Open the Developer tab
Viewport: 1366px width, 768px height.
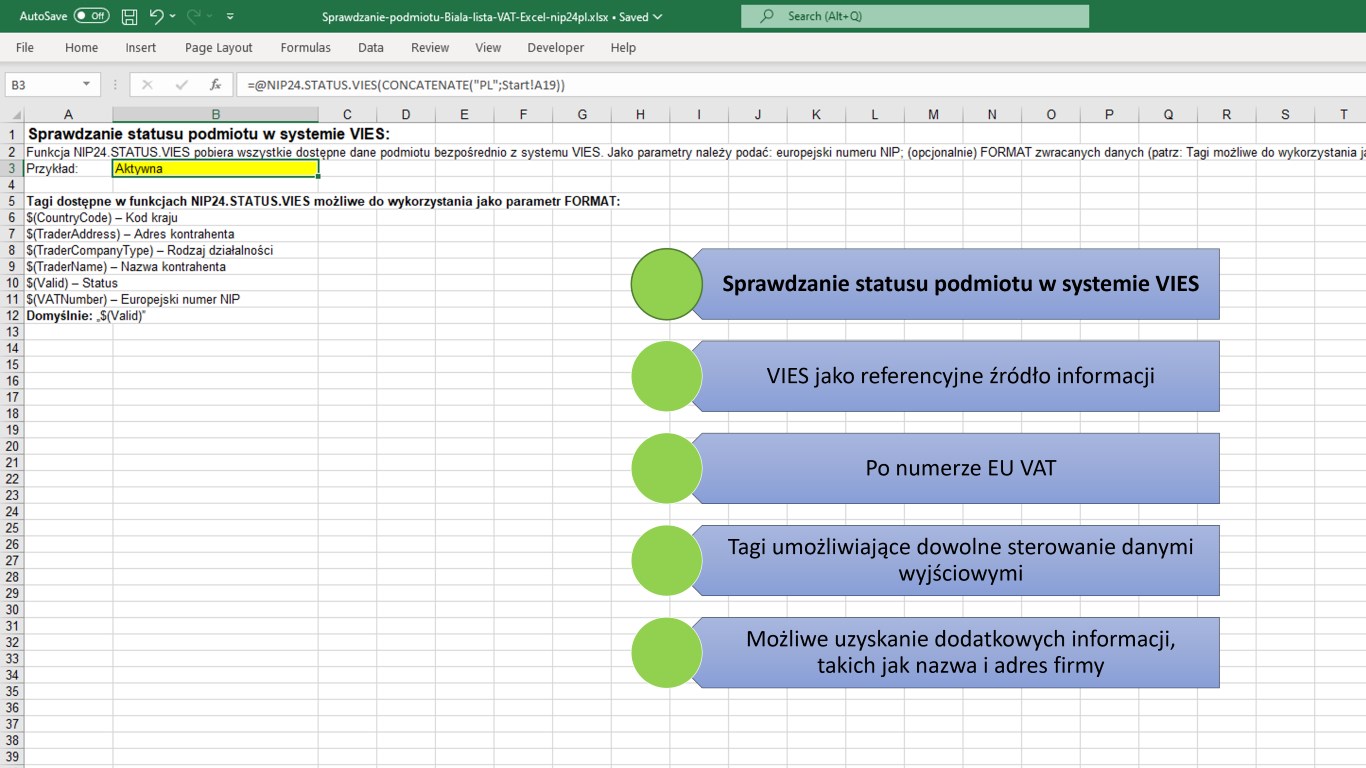pos(556,47)
